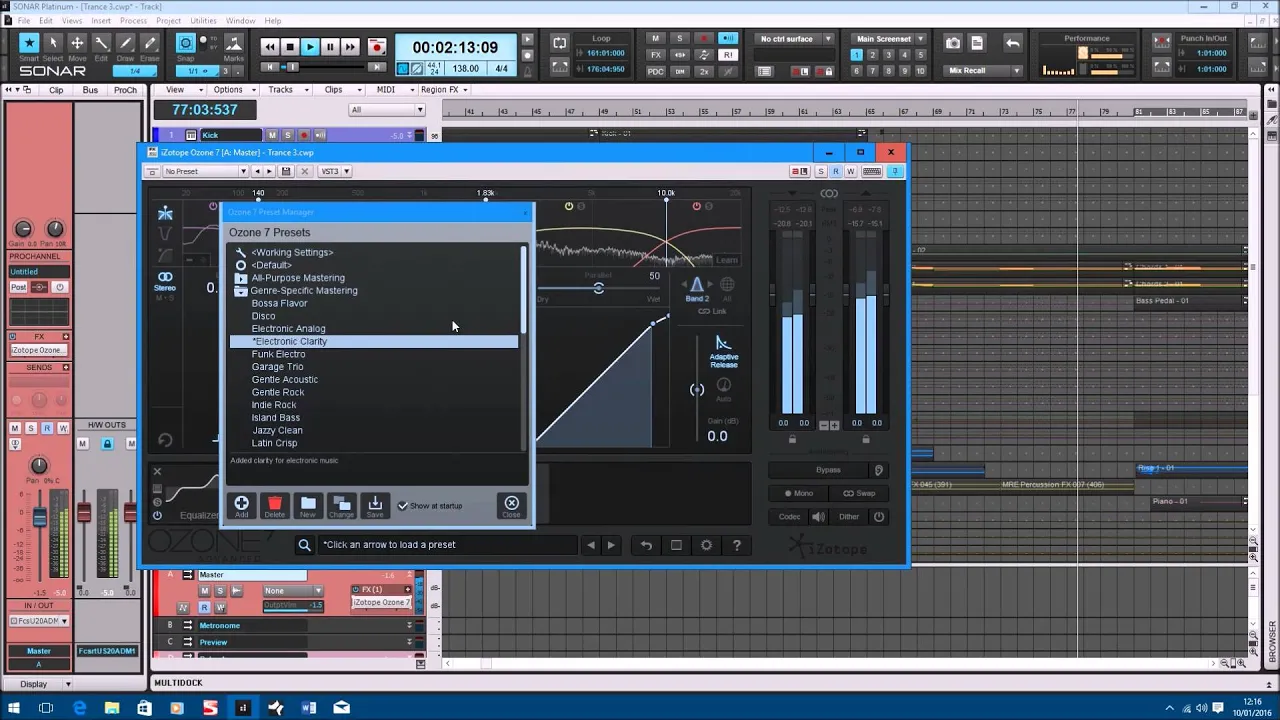Start recording with the red record button
The image size is (1280, 720).
tap(377, 47)
